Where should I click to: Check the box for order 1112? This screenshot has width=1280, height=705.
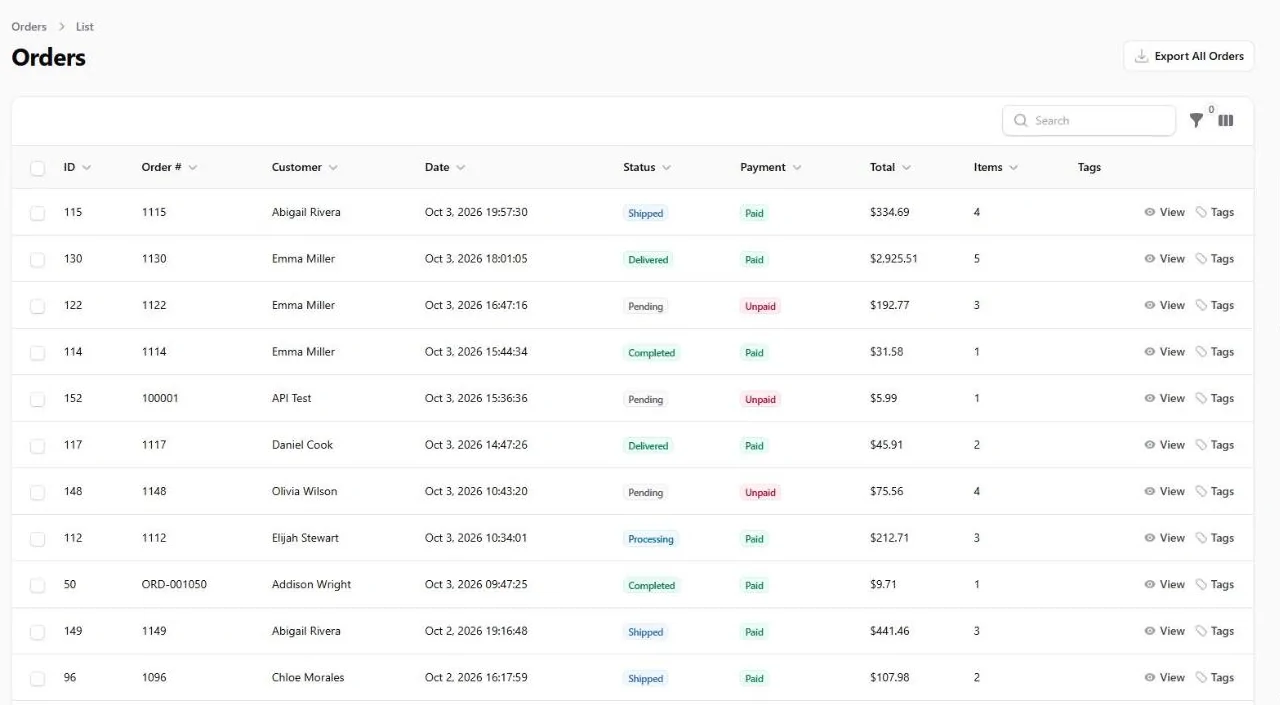coord(37,539)
